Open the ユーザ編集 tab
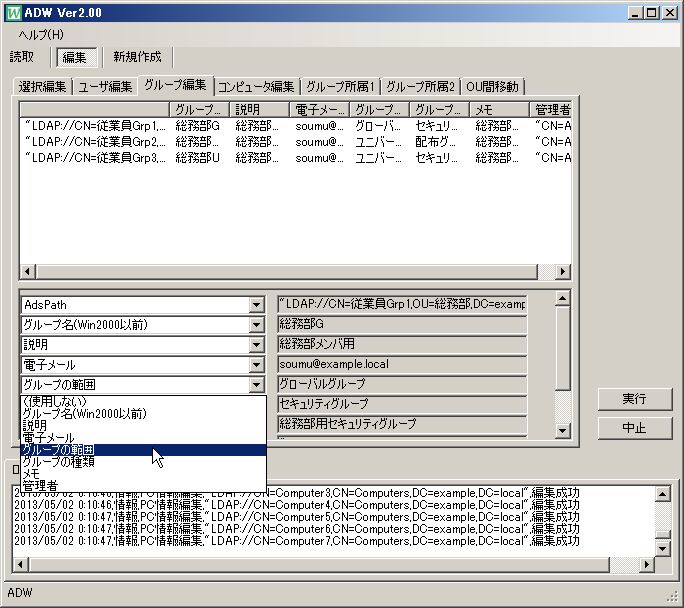684x608 pixels. 105,86
